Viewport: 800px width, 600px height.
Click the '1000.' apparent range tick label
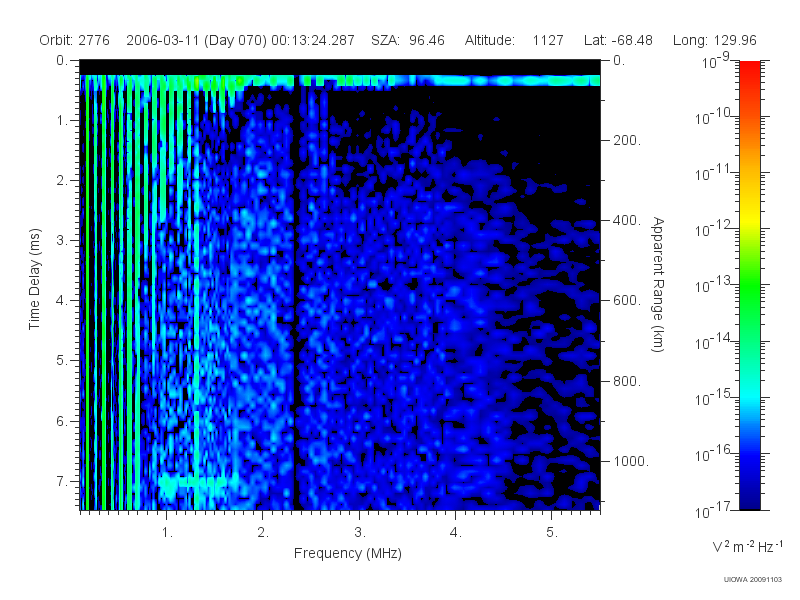(x=631, y=461)
